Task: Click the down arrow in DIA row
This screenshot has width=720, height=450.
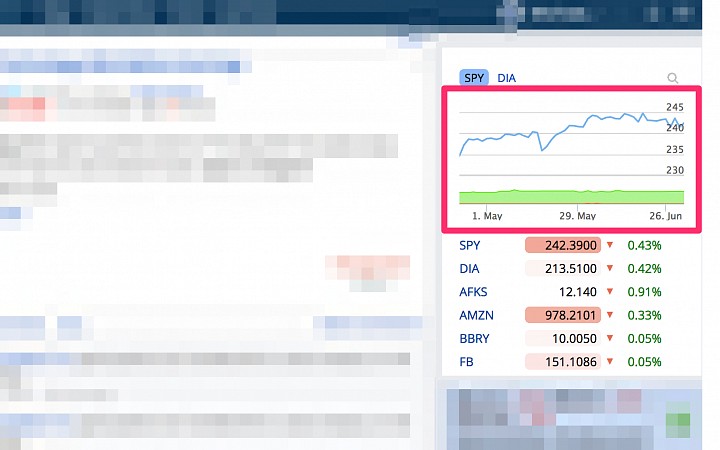Action: (x=610, y=268)
